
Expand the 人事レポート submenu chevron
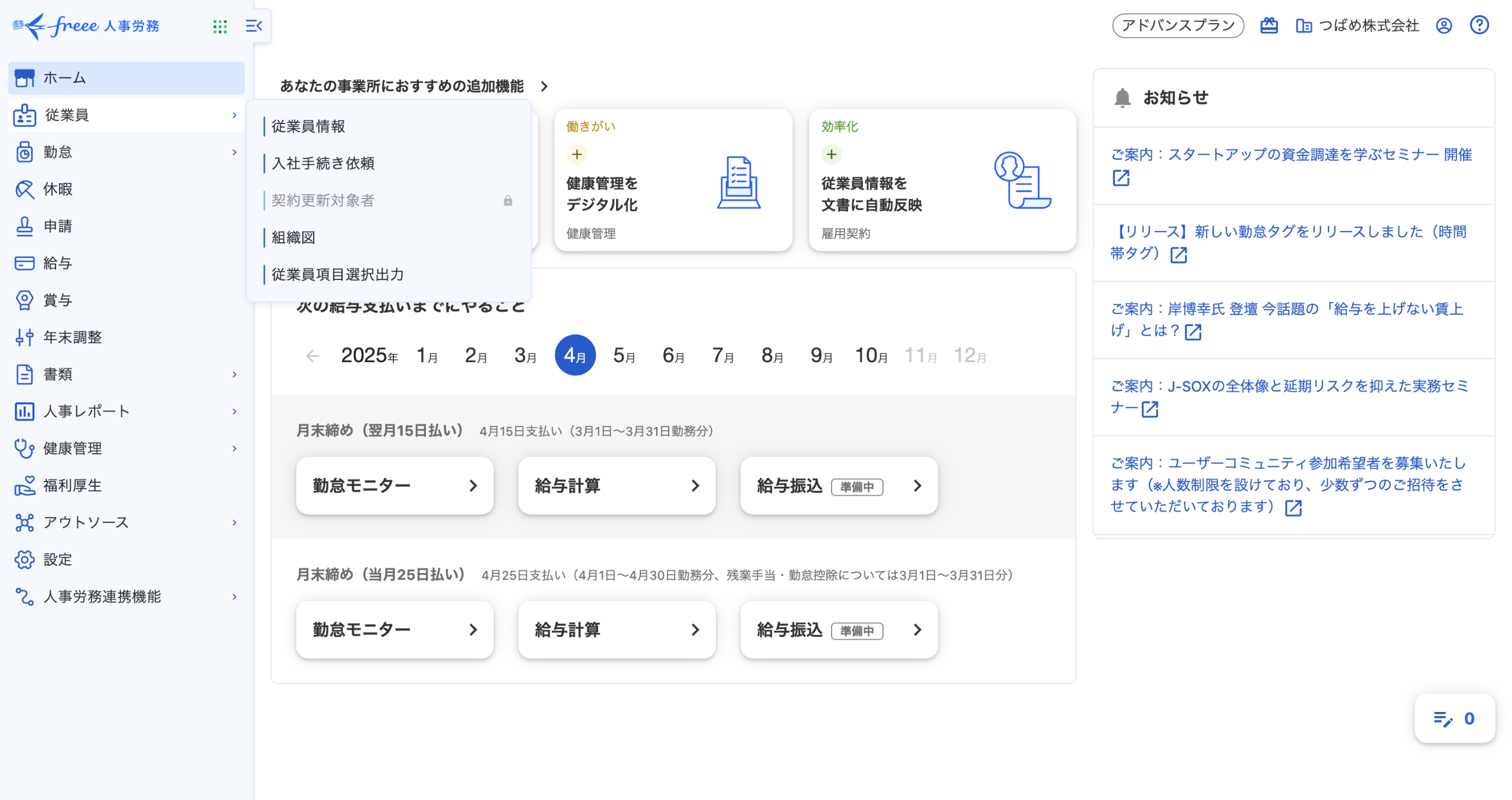(x=234, y=411)
